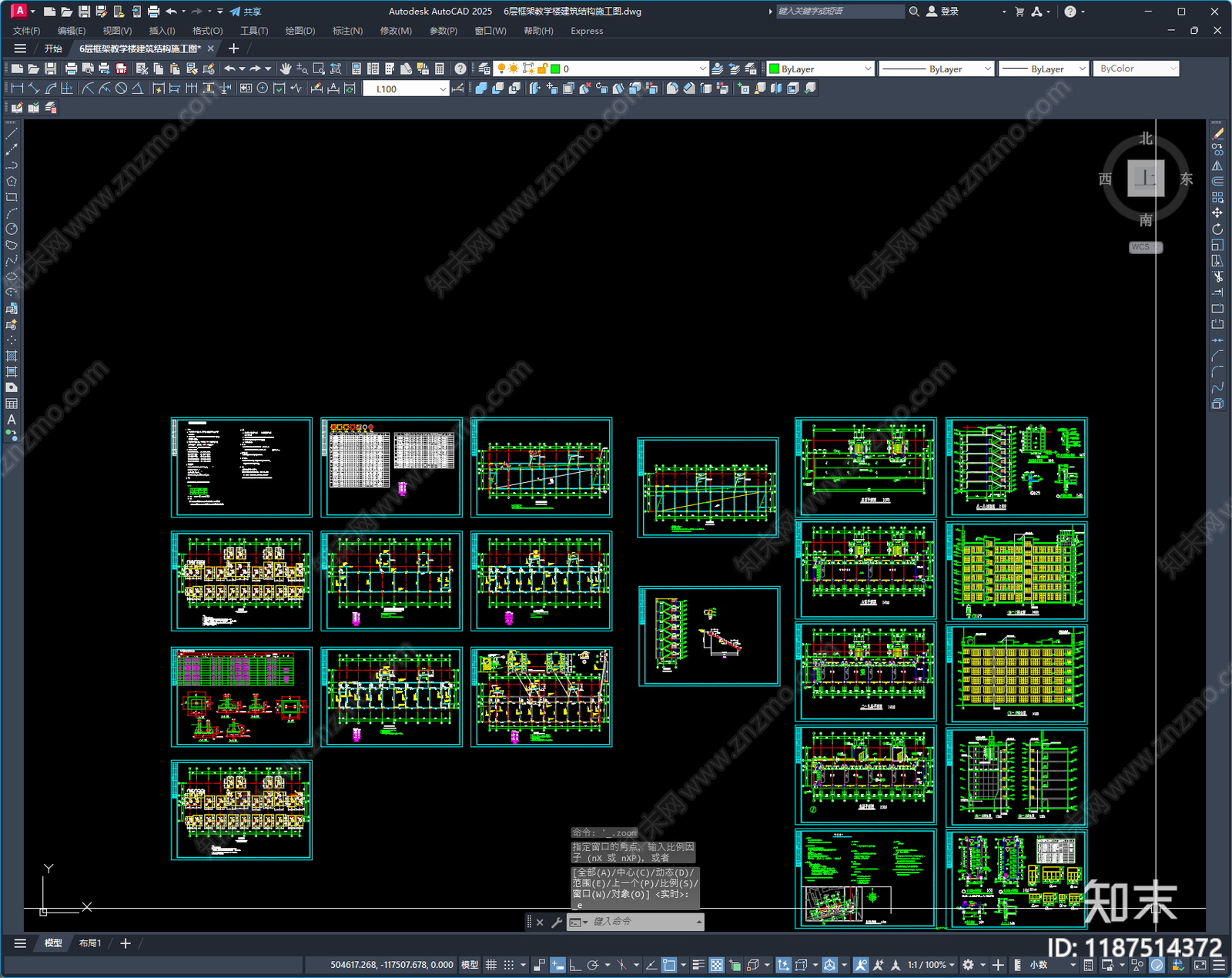Screen dimensions: 1232x978
Task: Switch to the 布局1 layout tab
Action: point(90,943)
